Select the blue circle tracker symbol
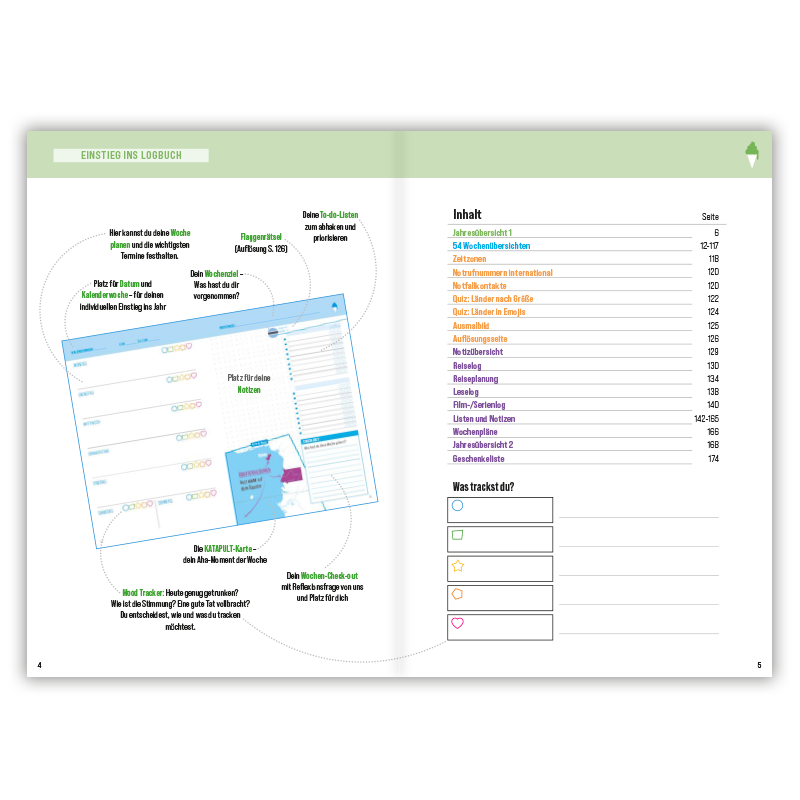800x800 pixels. point(458,506)
